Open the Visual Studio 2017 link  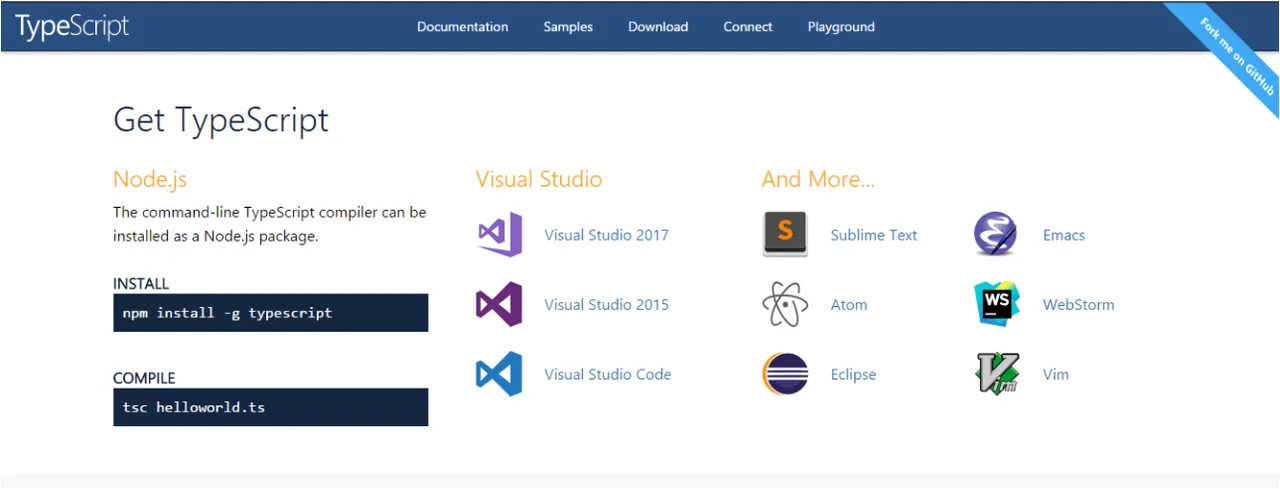(x=606, y=235)
